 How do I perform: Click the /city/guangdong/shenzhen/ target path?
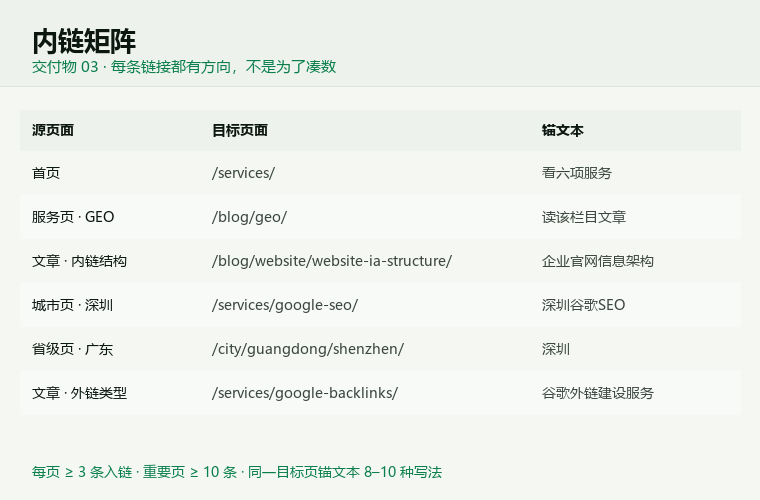pyautogui.click(x=308, y=349)
